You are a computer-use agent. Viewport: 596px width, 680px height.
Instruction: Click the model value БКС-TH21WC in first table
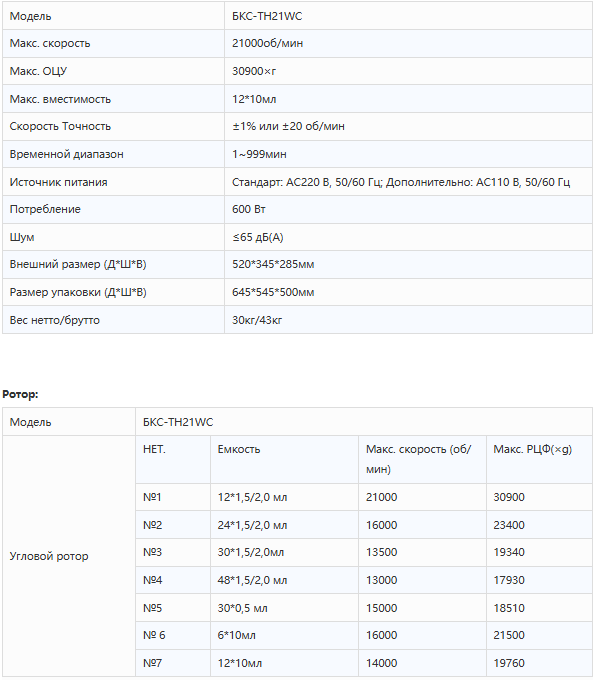click(267, 16)
